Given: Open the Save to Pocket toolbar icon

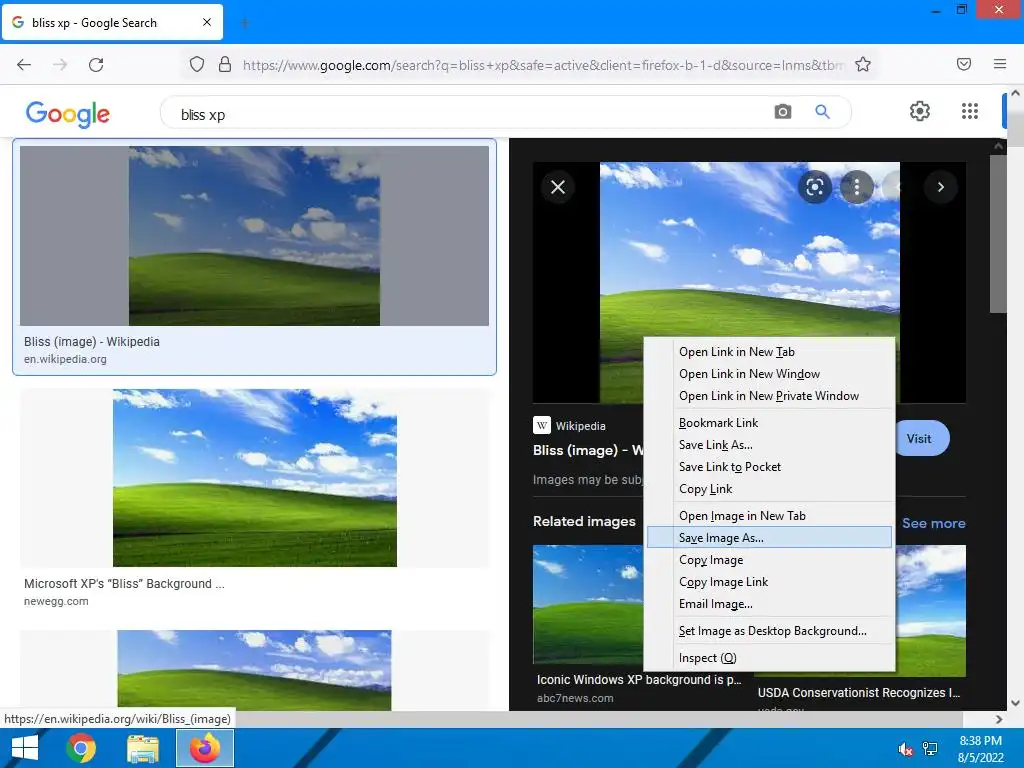Looking at the screenshot, I should [964, 64].
